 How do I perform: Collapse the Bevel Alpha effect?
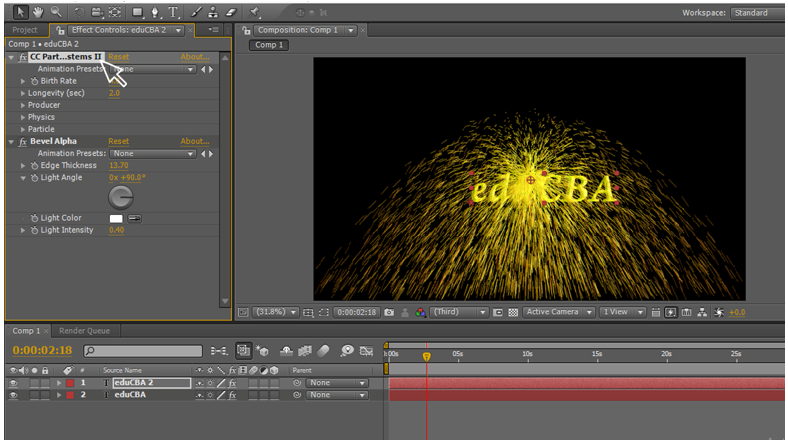[x=11, y=142]
